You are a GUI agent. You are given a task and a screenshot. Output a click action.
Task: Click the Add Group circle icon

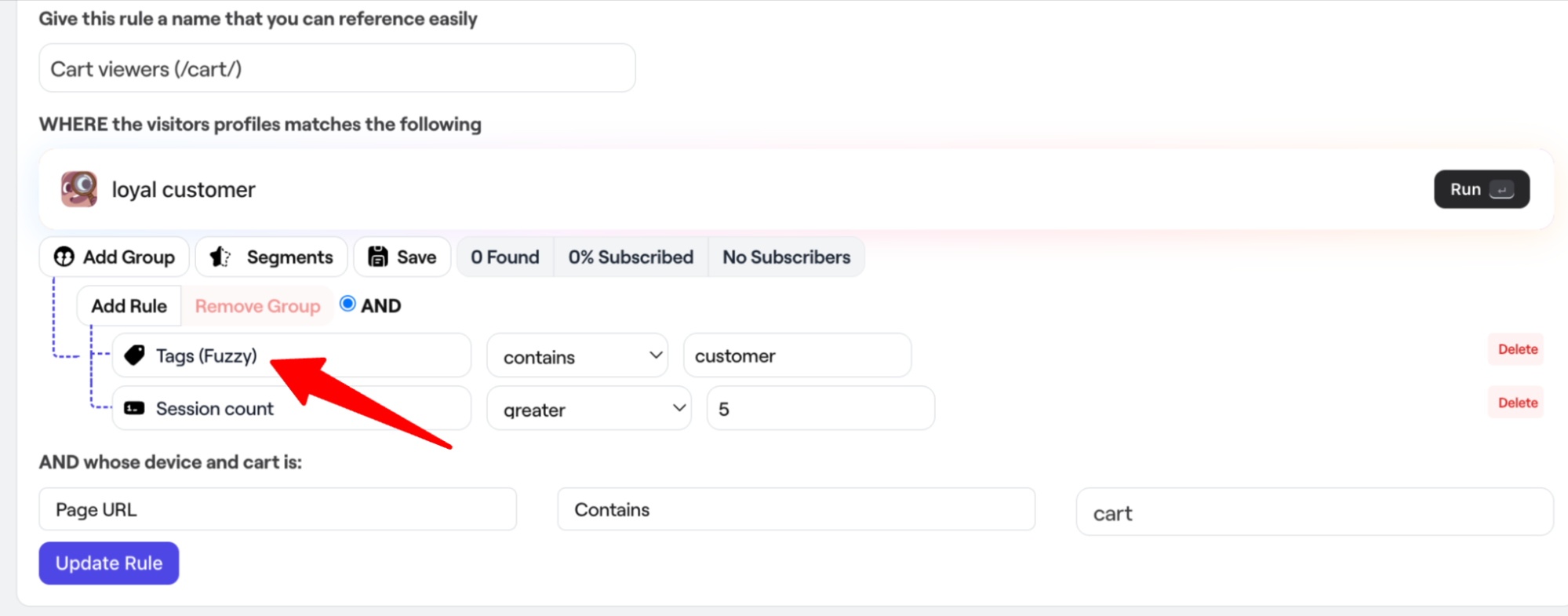[x=64, y=257]
